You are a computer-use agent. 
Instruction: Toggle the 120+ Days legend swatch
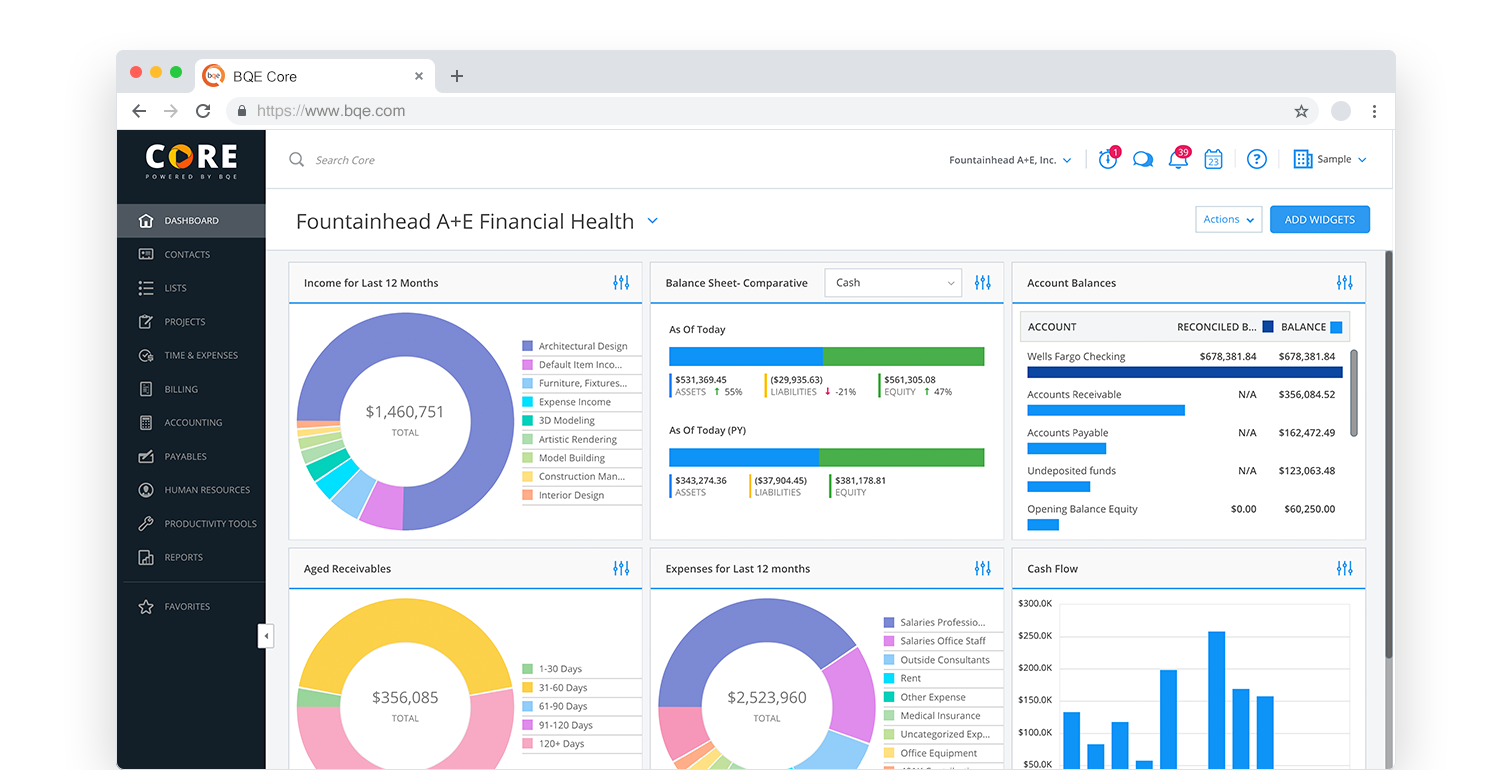click(527, 744)
